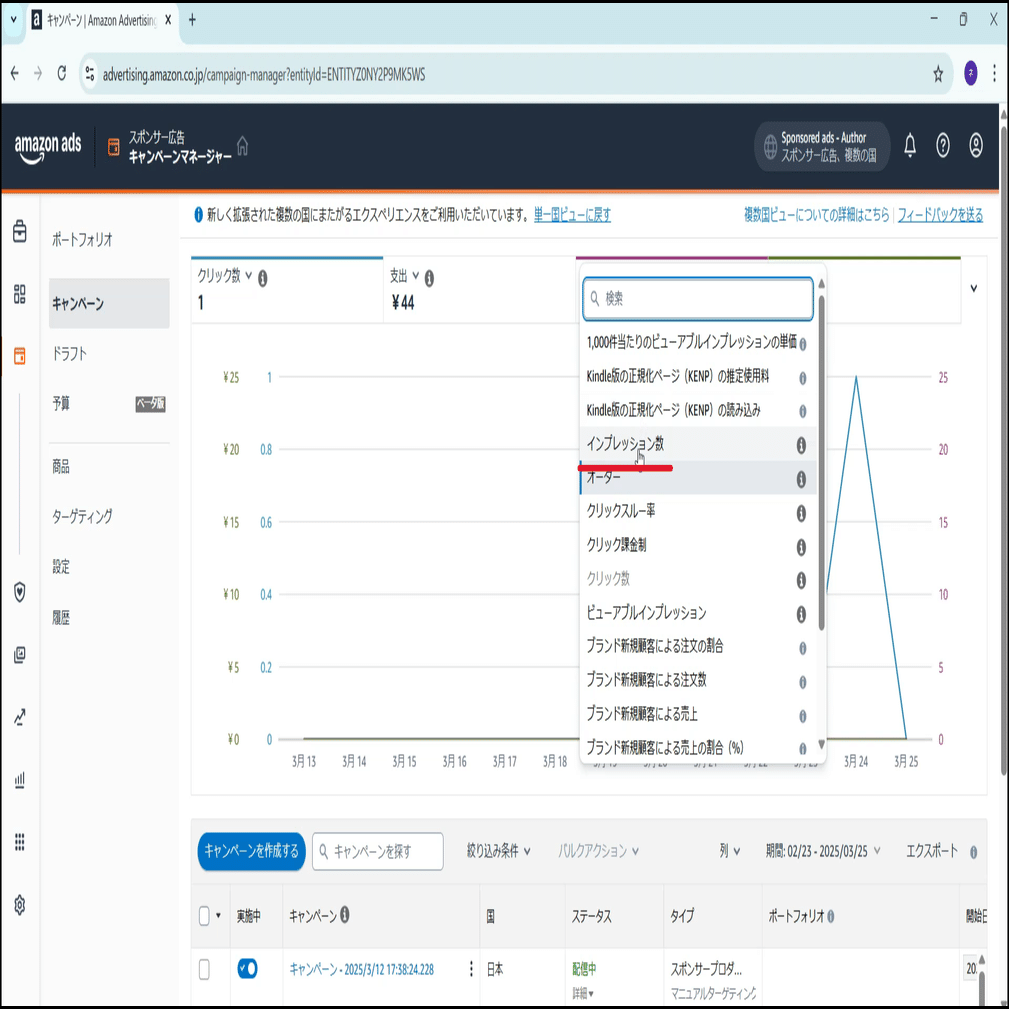
Task: Select ビューアブルインプレッション from metric list
Action: pyautogui.click(x=698, y=613)
